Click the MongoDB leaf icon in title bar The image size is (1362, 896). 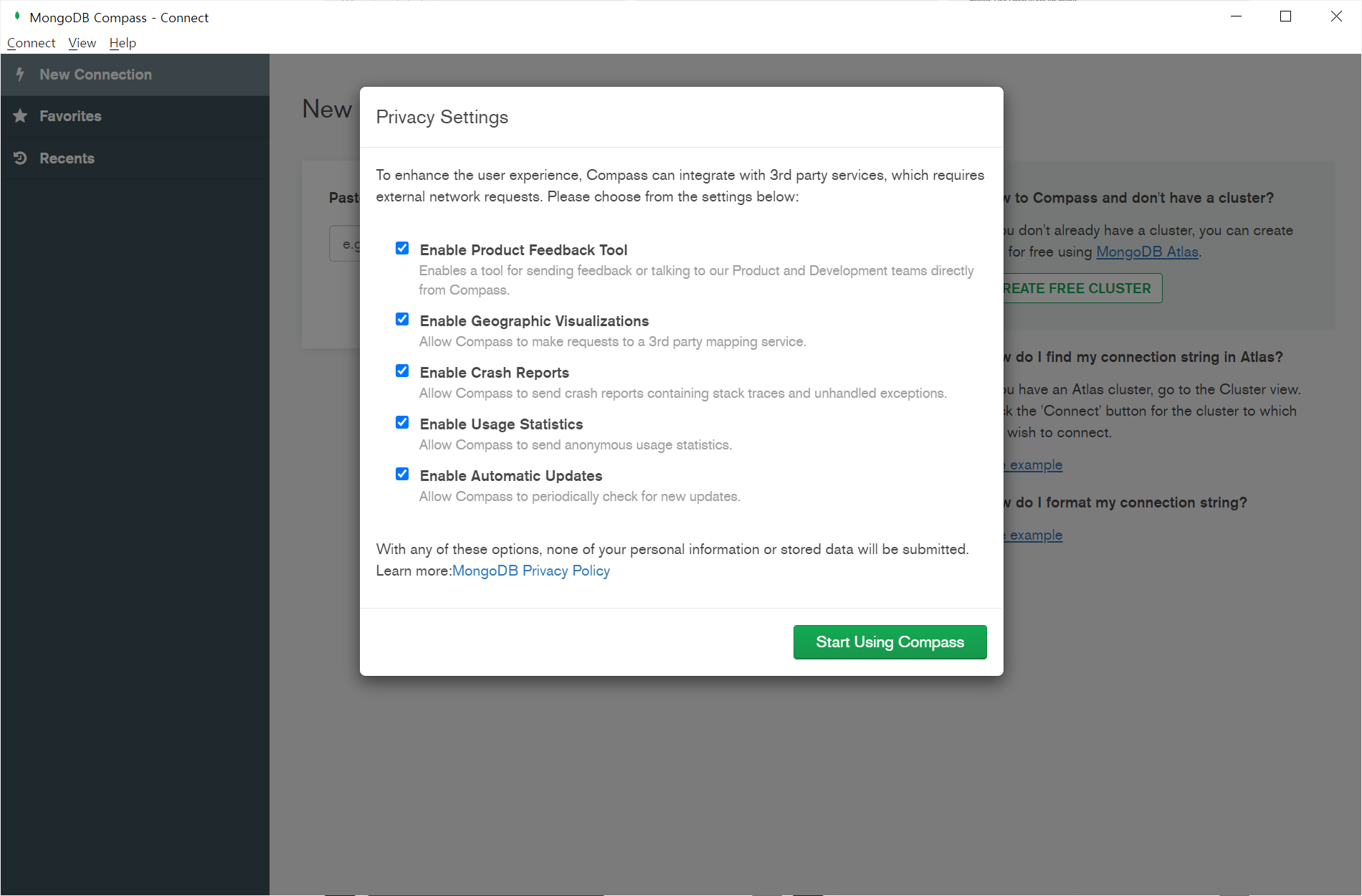[17, 16]
